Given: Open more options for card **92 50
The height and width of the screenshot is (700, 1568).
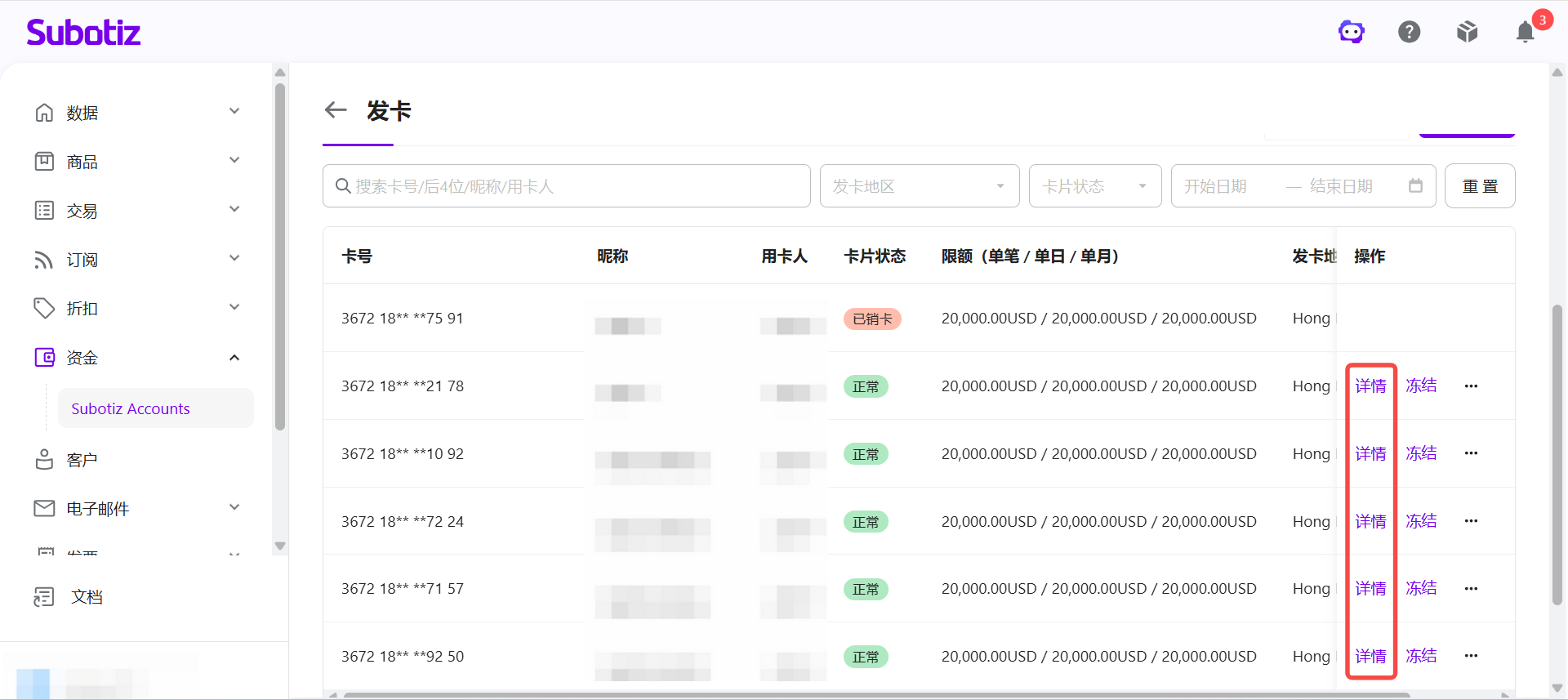Looking at the screenshot, I should (1471, 656).
